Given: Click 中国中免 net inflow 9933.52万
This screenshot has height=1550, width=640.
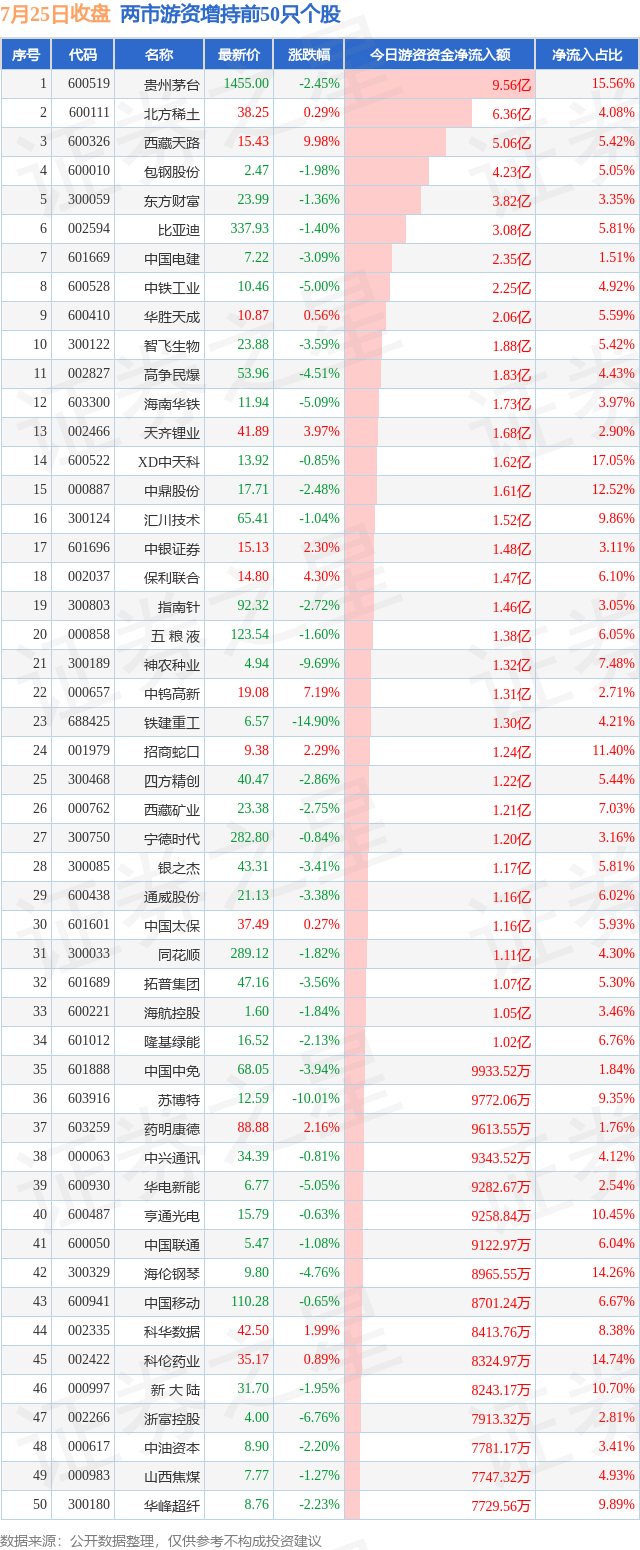Looking at the screenshot, I should coord(501,1070).
